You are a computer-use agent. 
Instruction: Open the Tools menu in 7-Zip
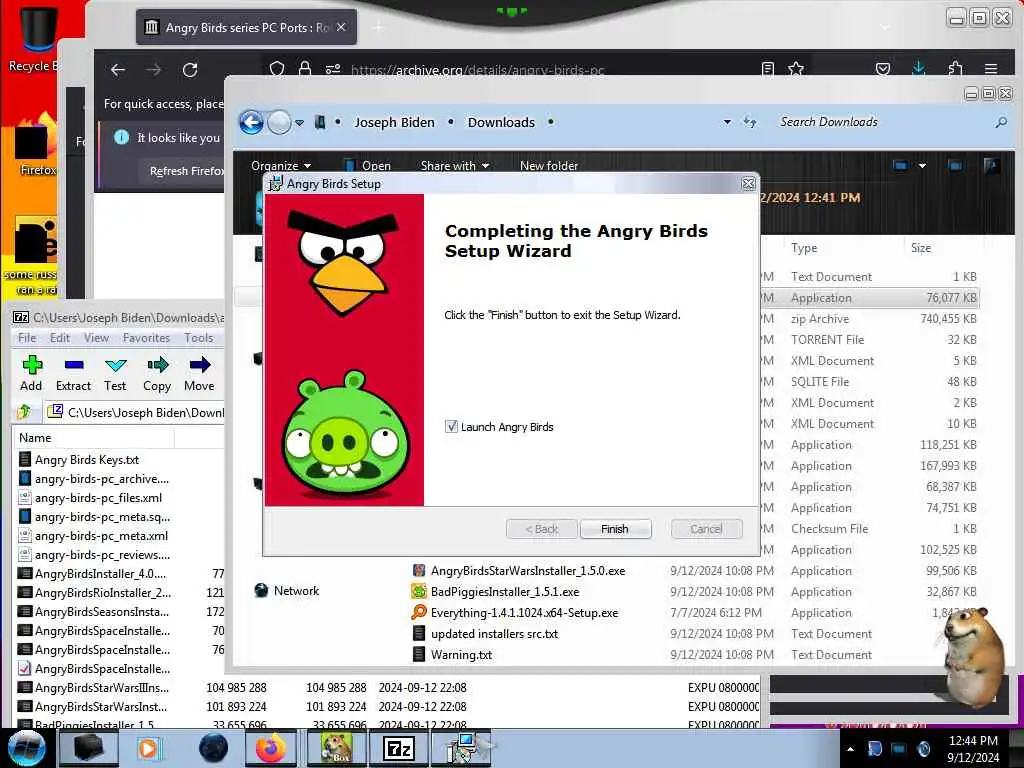199,338
